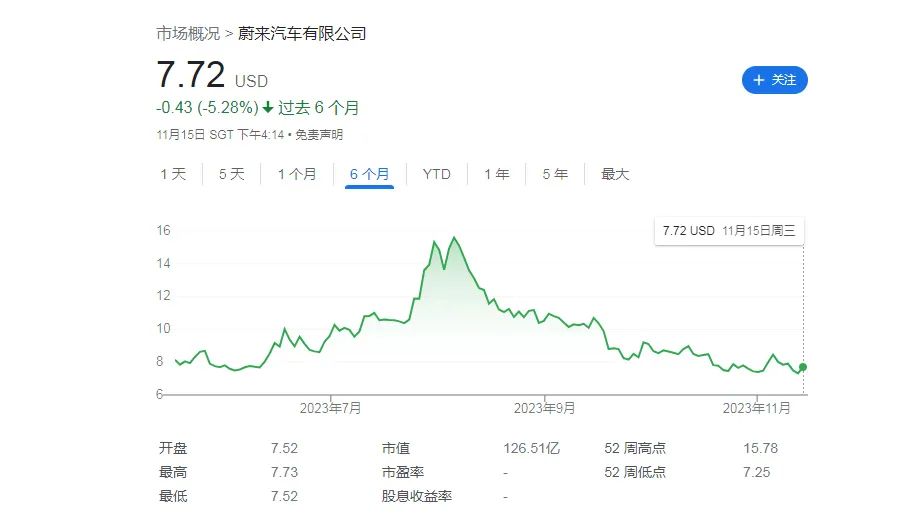The image size is (921, 518).
Task: Select the 最大 range tab
Action: click(615, 174)
